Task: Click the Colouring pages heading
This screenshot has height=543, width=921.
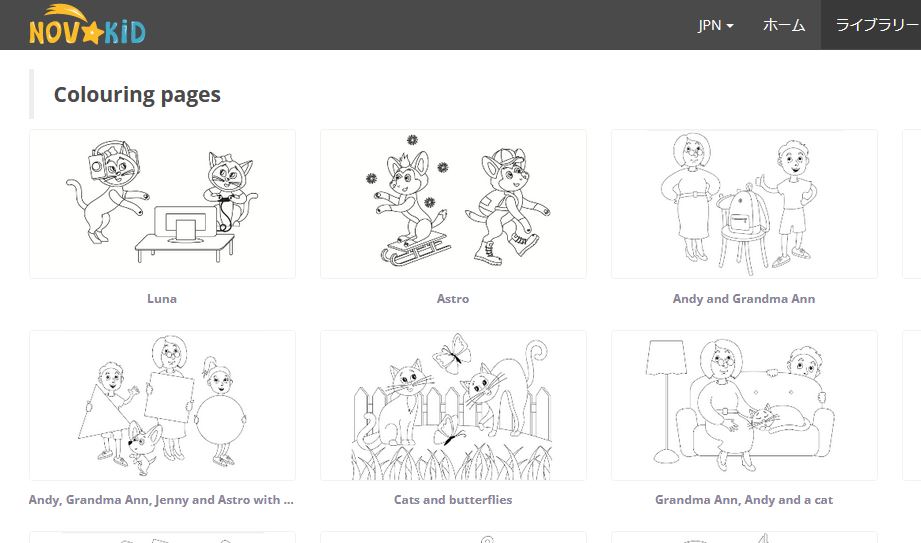Action: click(x=137, y=95)
